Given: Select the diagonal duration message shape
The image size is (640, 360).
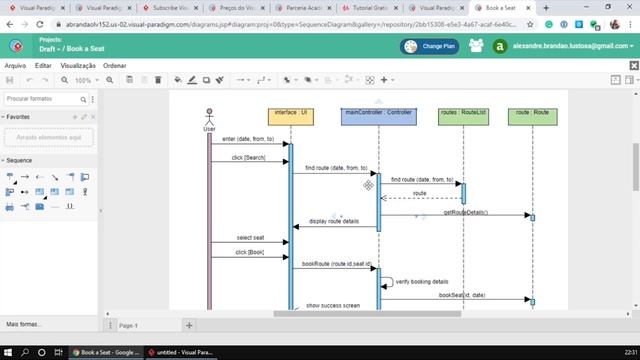Looking at the screenshot, I should [x=55, y=177].
